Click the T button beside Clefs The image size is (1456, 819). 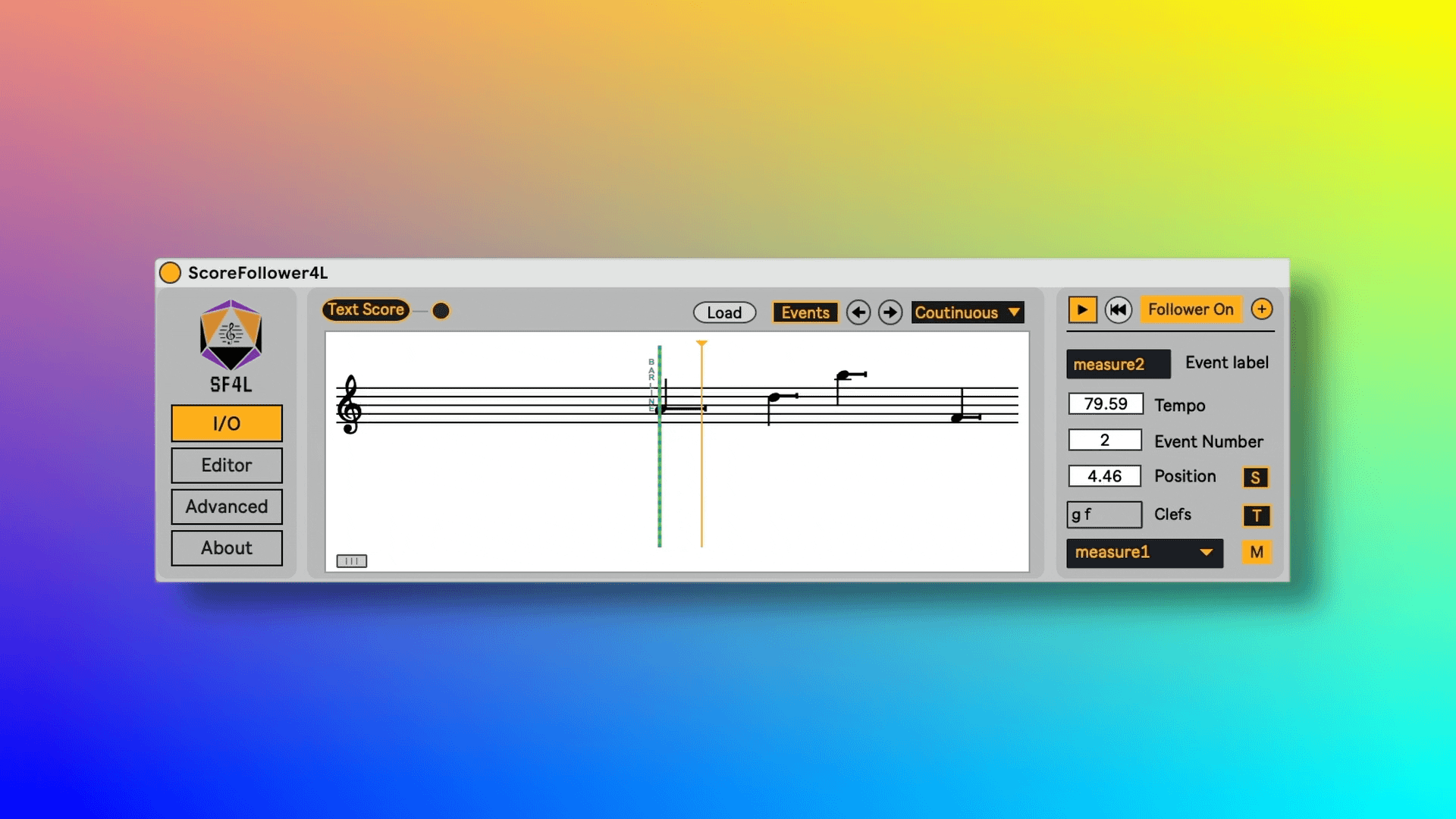(x=1257, y=516)
